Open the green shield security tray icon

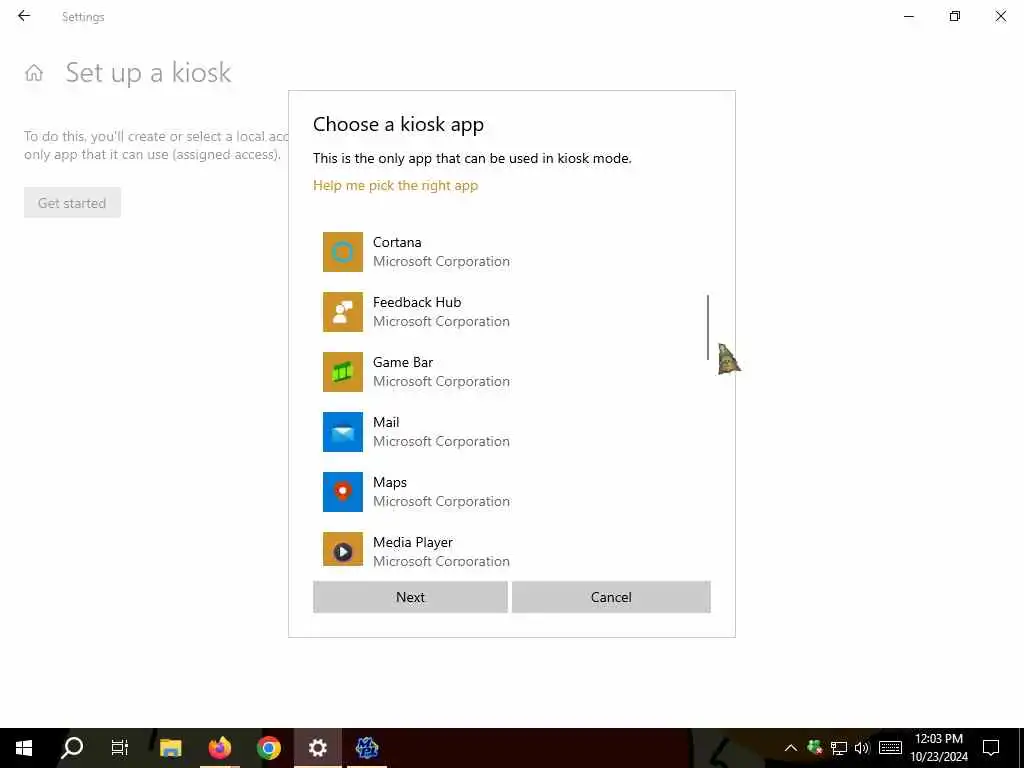click(x=814, y=748)
